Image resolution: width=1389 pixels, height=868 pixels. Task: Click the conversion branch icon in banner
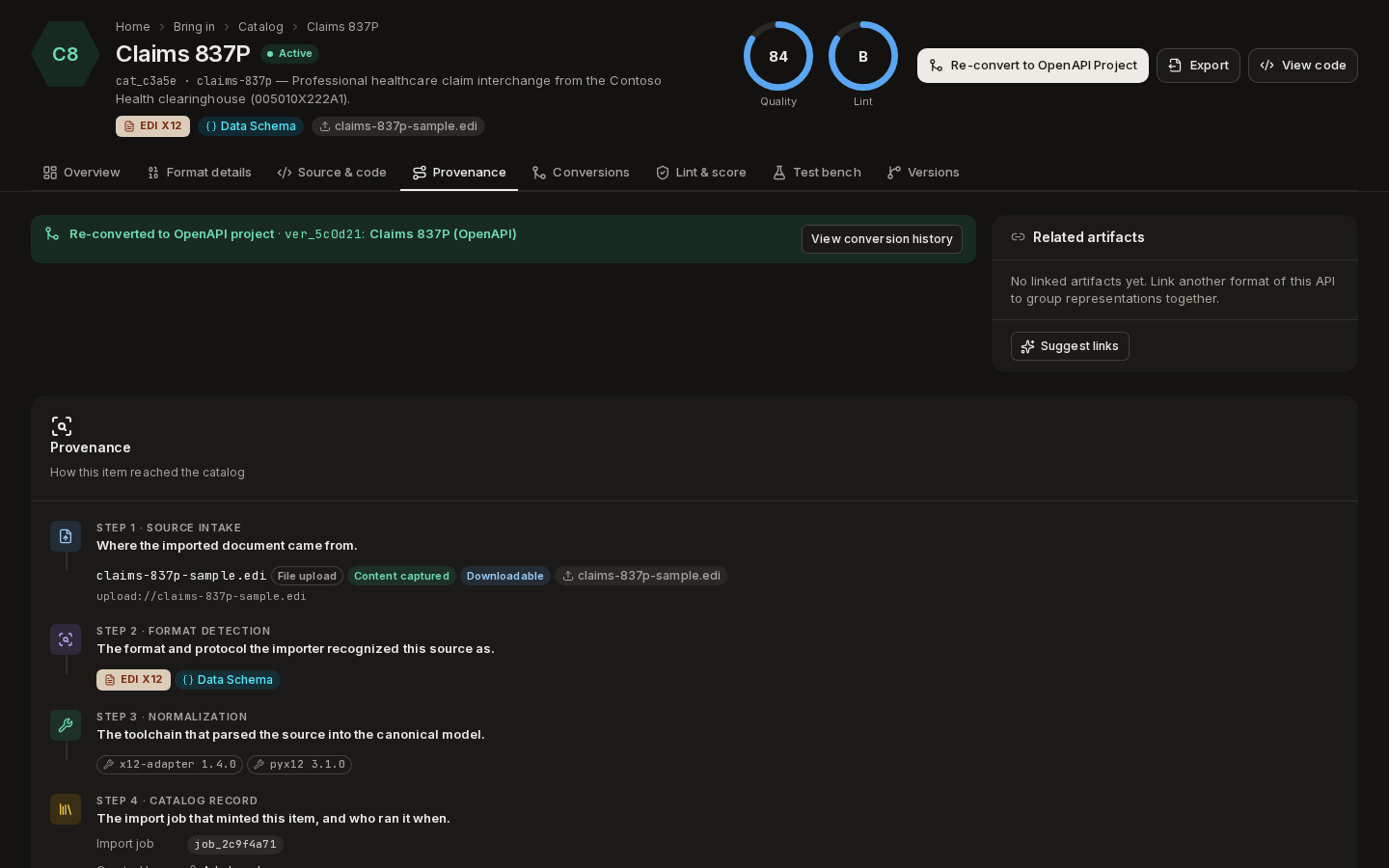52,234
